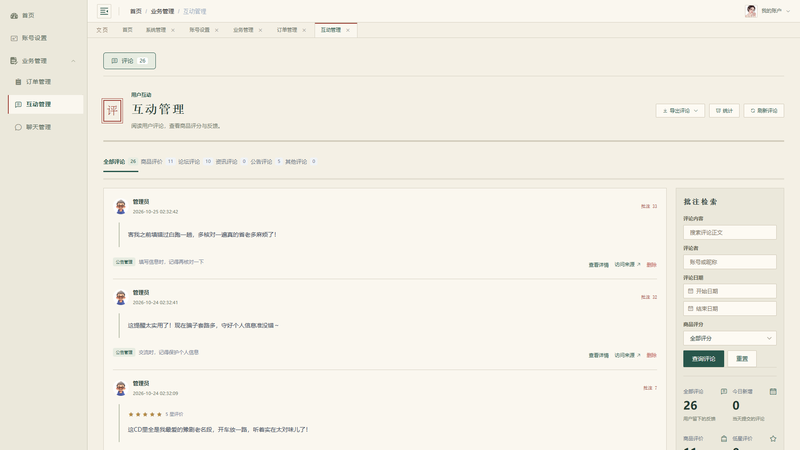Delete the 02:32:41 comment
The width and height of the screenshot is (800, 450).
click(652, 356)
